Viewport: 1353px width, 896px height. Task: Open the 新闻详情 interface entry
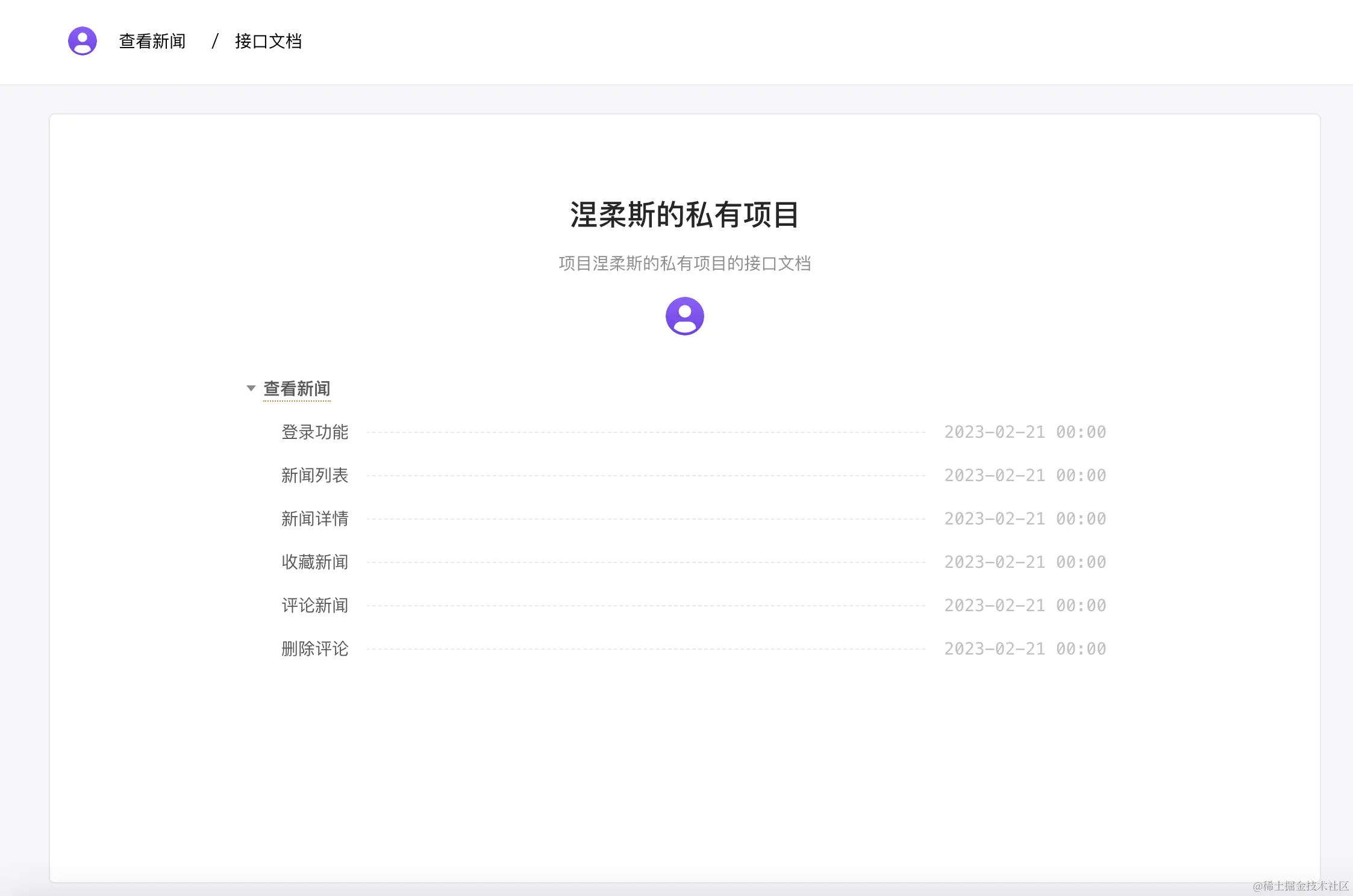(x=314, y=518)
